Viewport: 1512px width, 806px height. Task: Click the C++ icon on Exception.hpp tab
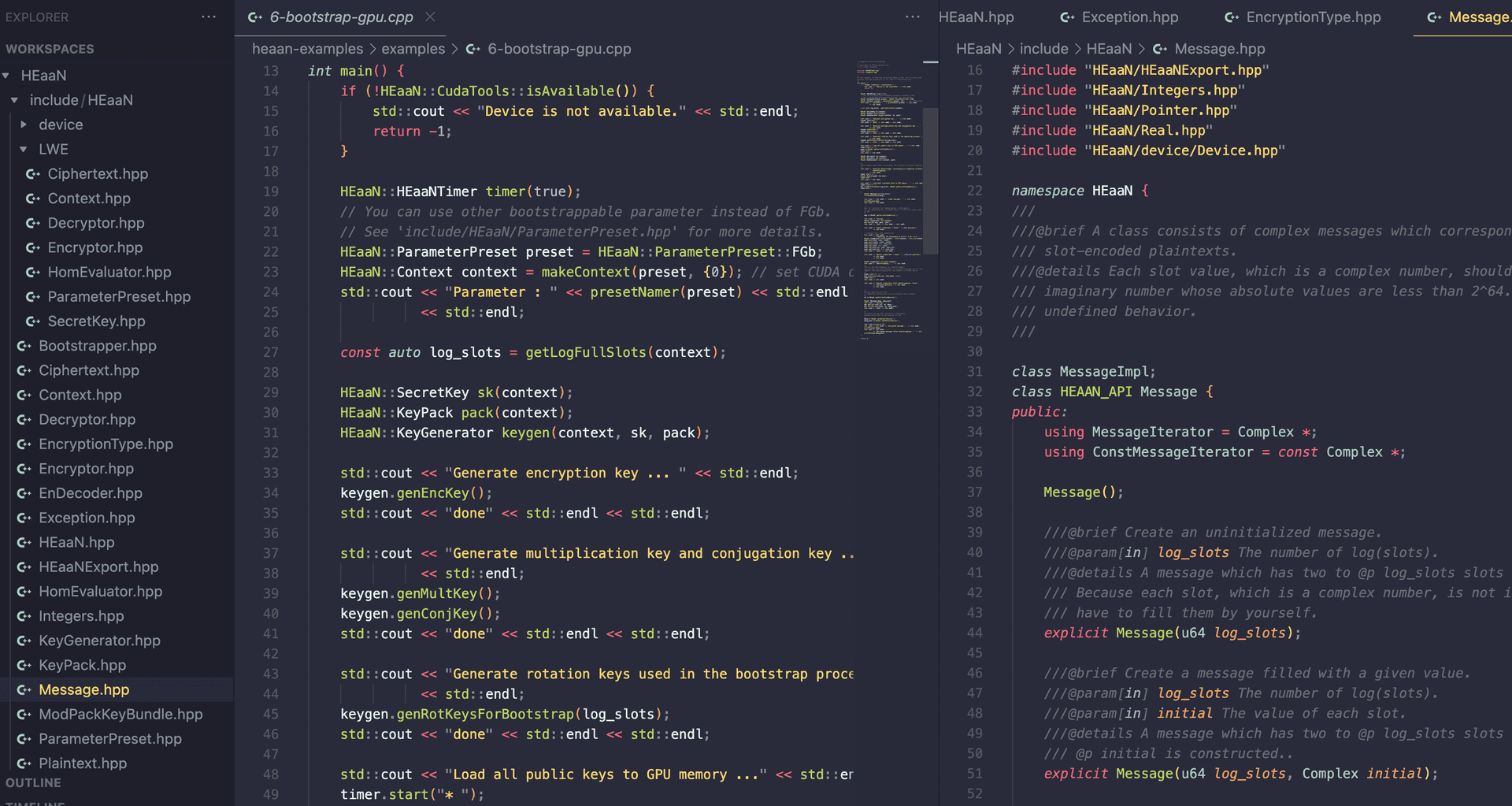[x=1067, y=17]
